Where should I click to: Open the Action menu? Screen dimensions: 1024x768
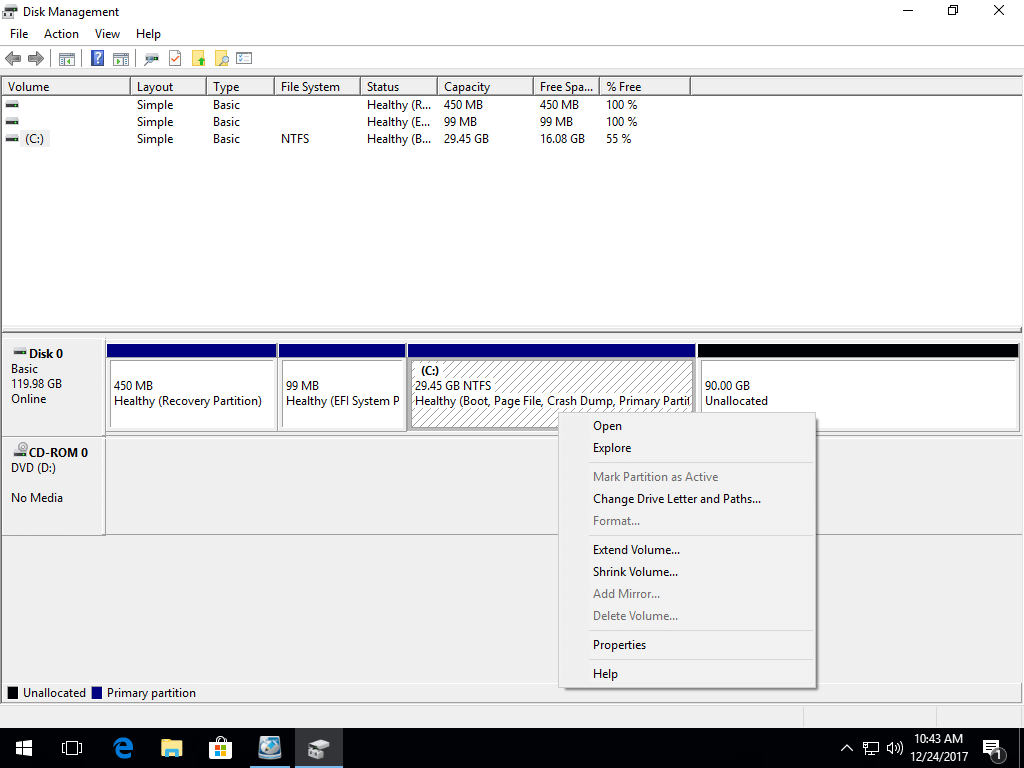(x=61, y=34)
